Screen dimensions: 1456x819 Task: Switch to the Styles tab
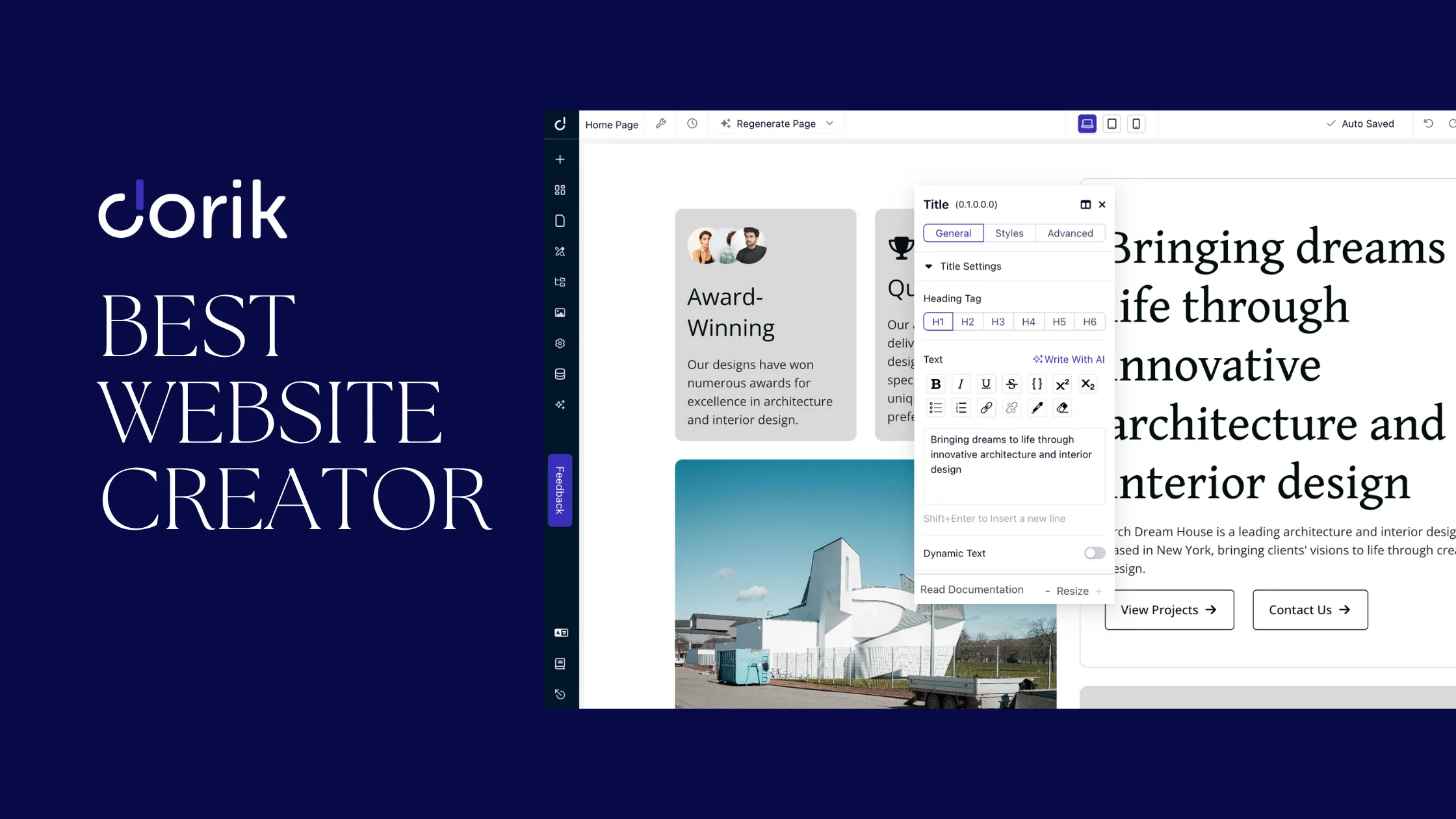point(1009,233)
